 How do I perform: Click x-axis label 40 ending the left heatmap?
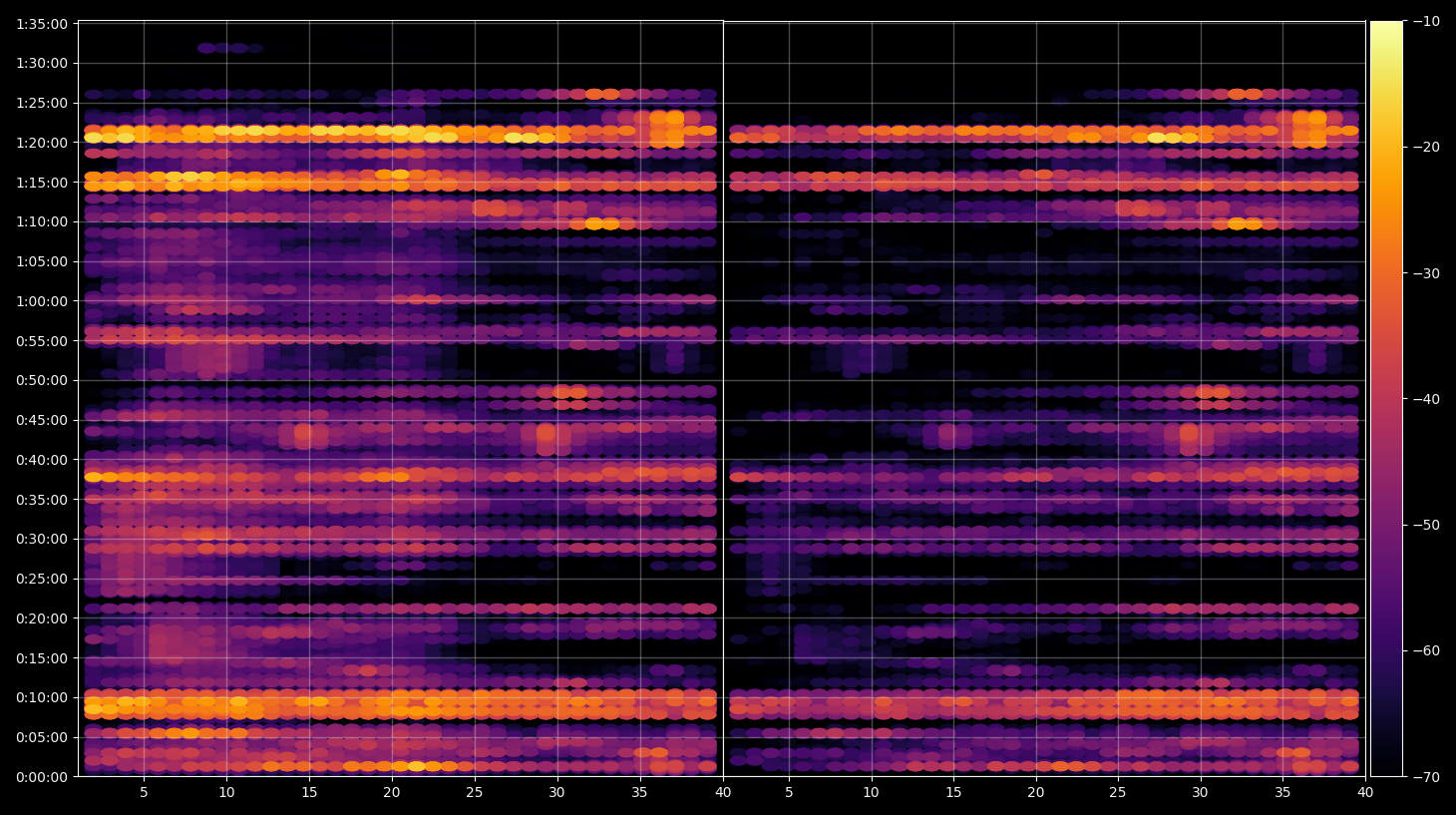pos(722,793)
